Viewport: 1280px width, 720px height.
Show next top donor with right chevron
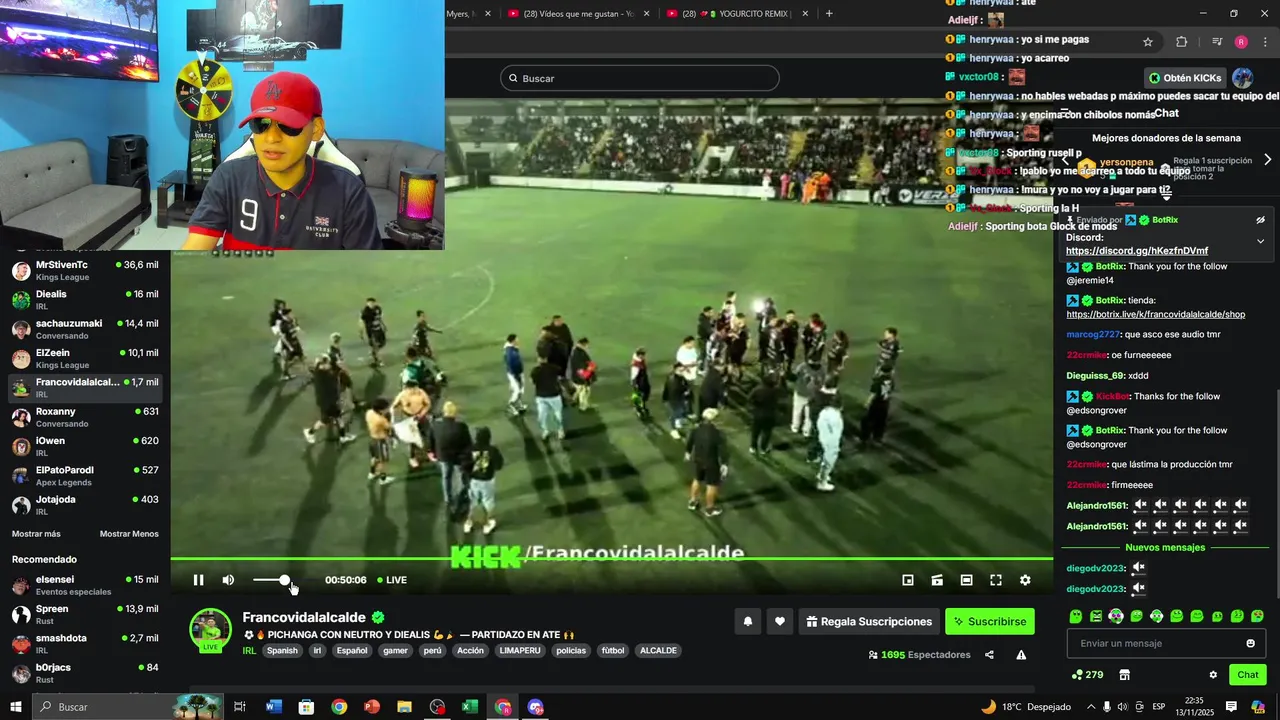pos(1267,160)
